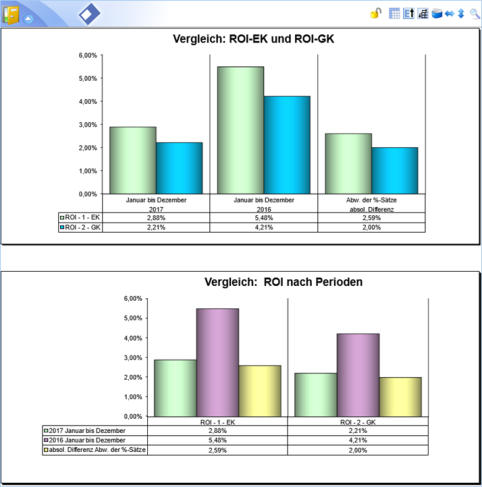This screenshot has height=487, width=482.
Task: Click the chart-and-table layout icon
Action: click(x=423, y=13)
